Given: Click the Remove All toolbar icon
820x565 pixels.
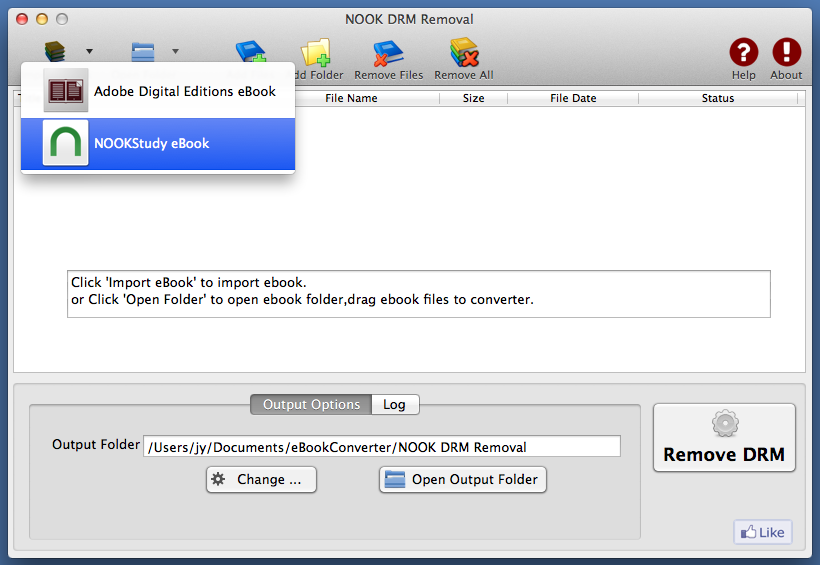Looking at the screenshot, I should tap(464, 52).
